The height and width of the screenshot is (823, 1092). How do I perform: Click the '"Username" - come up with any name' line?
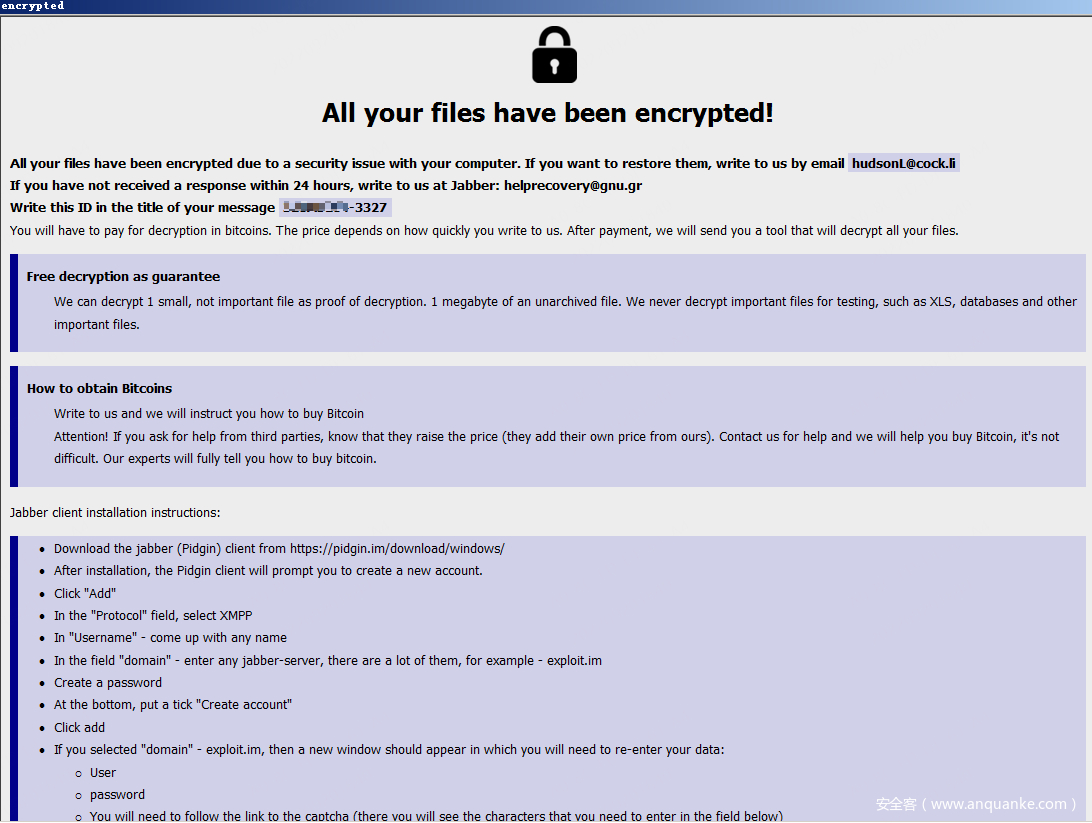(x=170, y=638)
